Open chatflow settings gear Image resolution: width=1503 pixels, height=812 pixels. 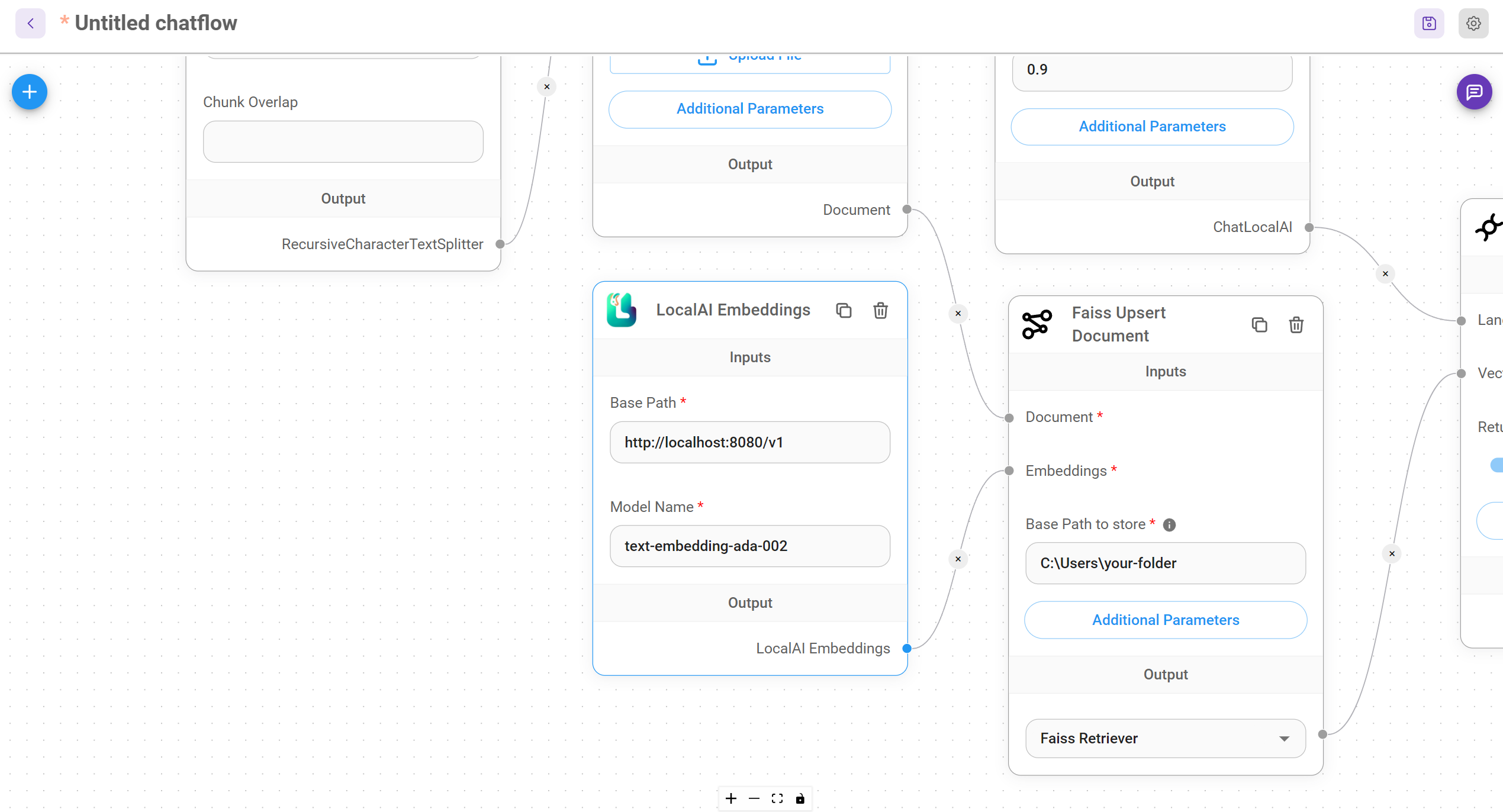pos(1473,24)
